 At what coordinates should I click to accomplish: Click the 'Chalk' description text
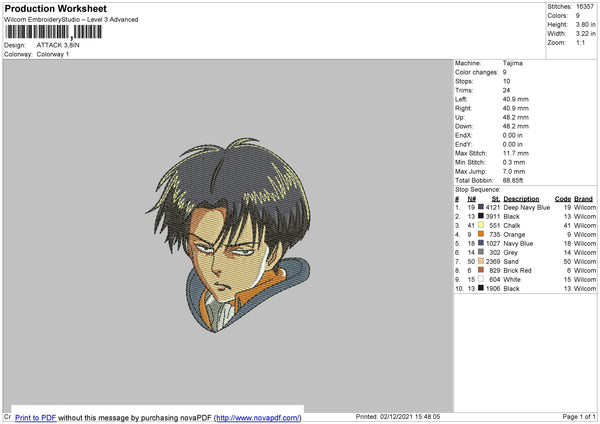tap(512, 225)
